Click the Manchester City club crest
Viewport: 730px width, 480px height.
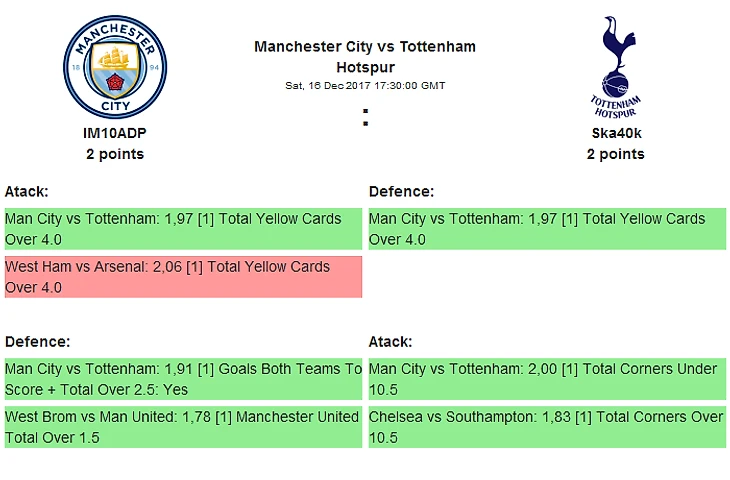[x=115, y=67]
